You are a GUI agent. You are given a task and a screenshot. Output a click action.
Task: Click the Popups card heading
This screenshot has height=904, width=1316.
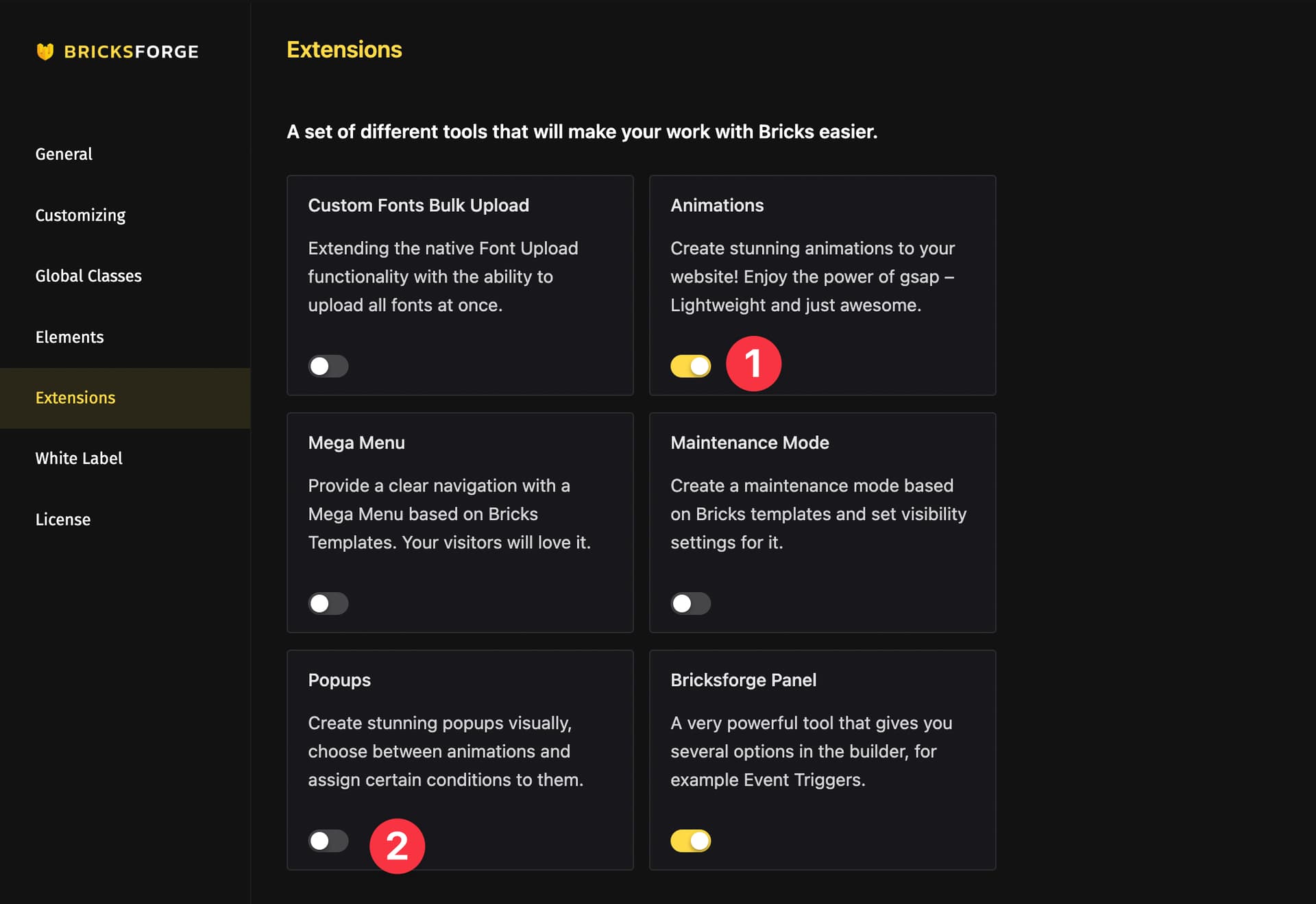click(x=339, y=680)
